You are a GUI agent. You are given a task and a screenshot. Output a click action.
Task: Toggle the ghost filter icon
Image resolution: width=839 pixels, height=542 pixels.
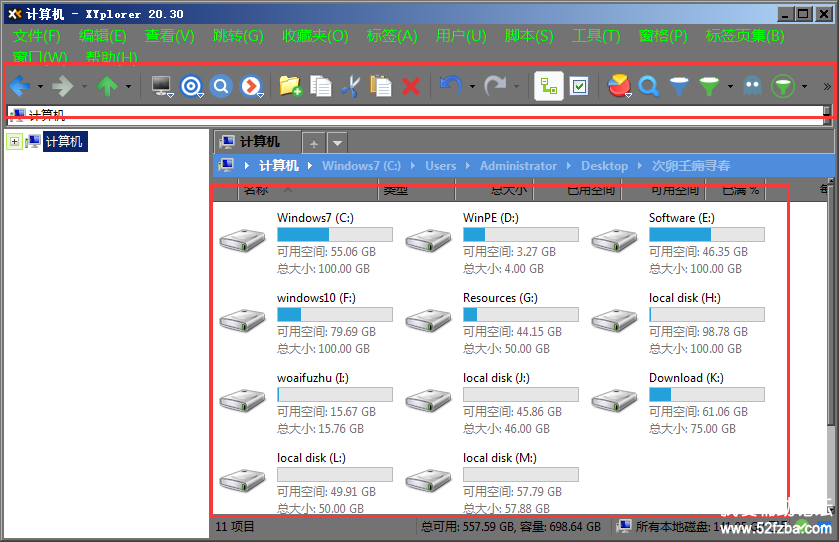(x=752, y=86)
